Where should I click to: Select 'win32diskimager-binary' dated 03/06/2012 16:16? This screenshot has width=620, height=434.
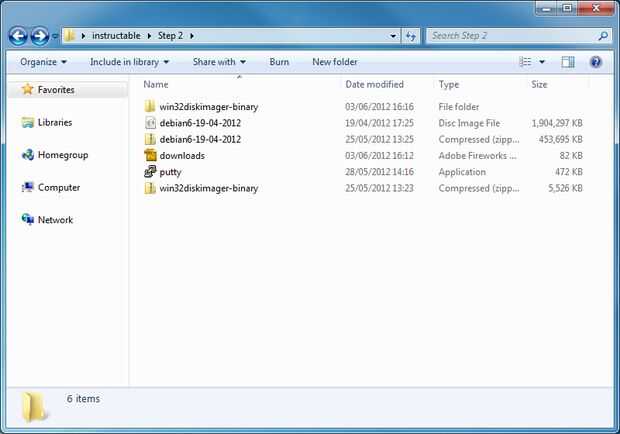(209, 107)
